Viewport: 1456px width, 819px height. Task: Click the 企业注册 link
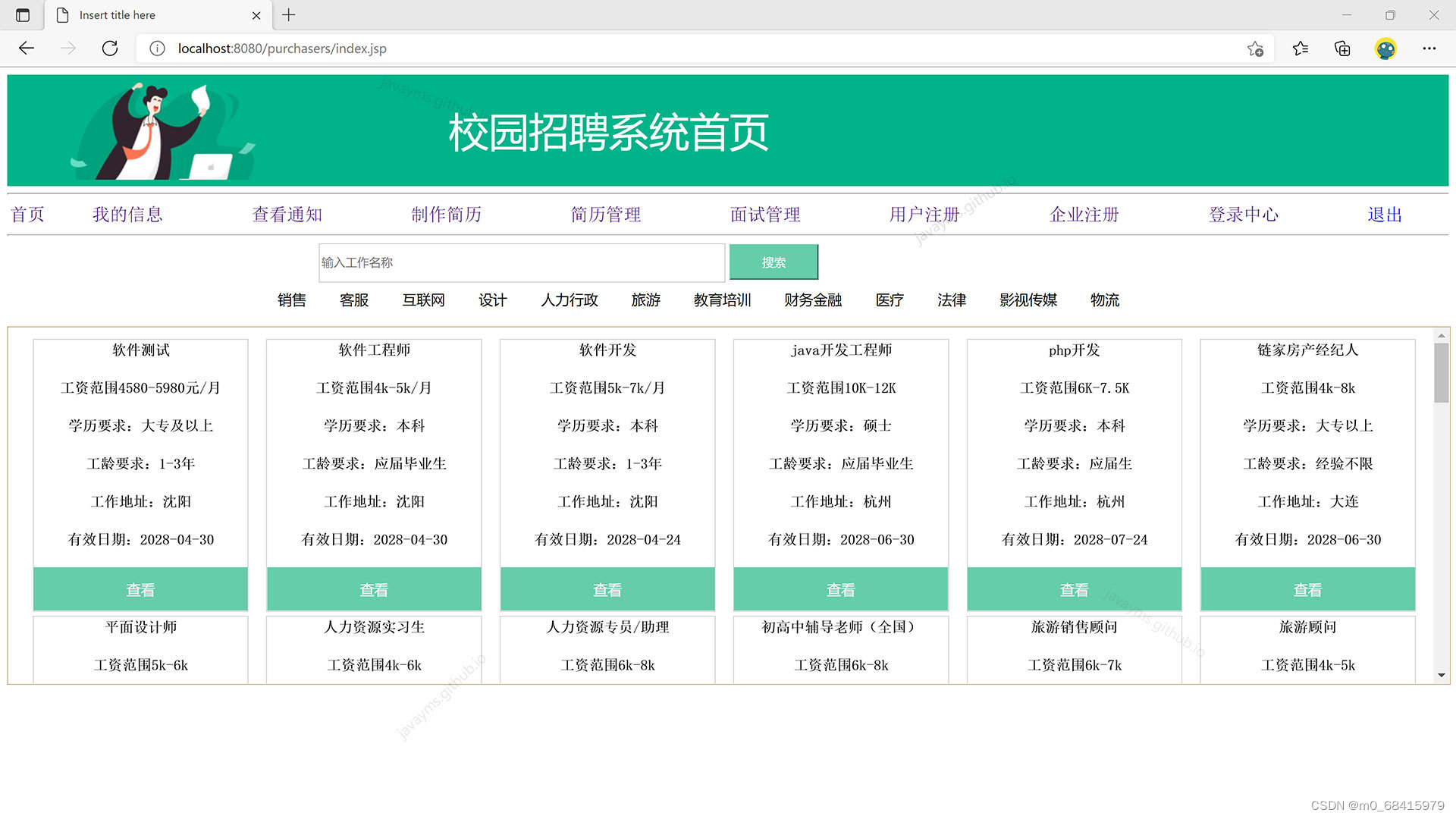1084,215
